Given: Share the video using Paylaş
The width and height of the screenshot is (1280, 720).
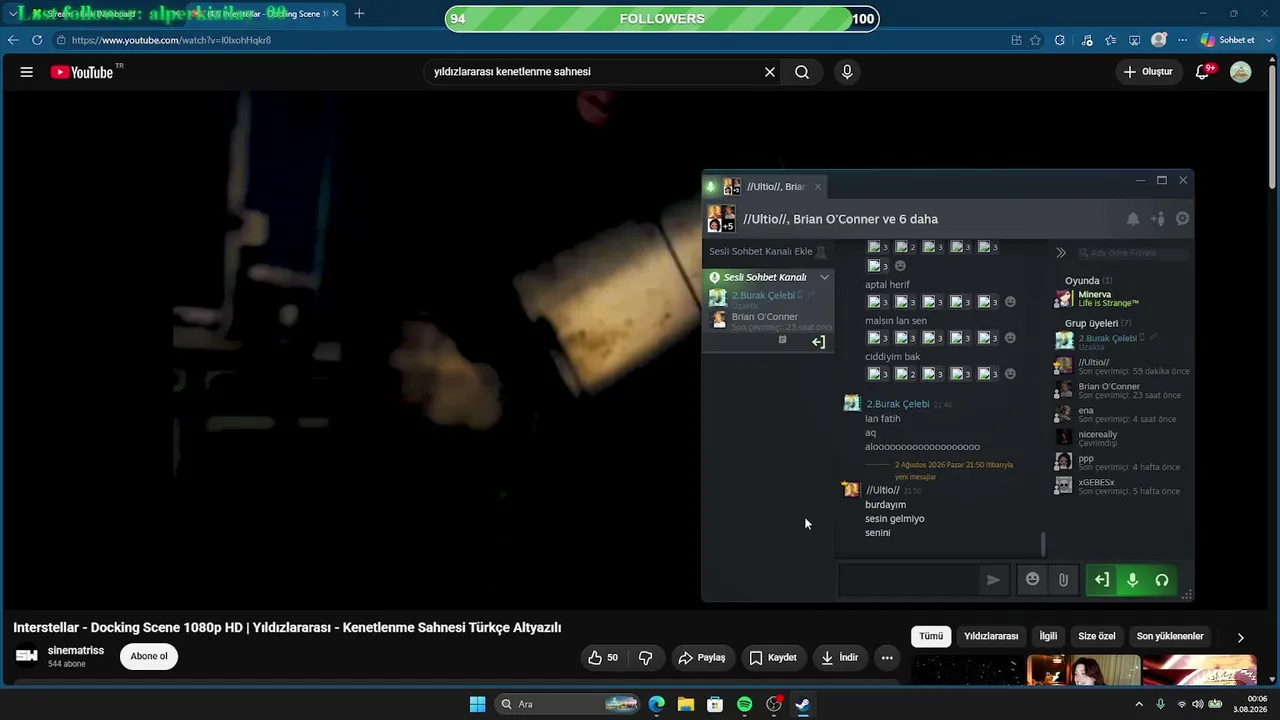Looking at the screenshot, I should click(702, 657).
